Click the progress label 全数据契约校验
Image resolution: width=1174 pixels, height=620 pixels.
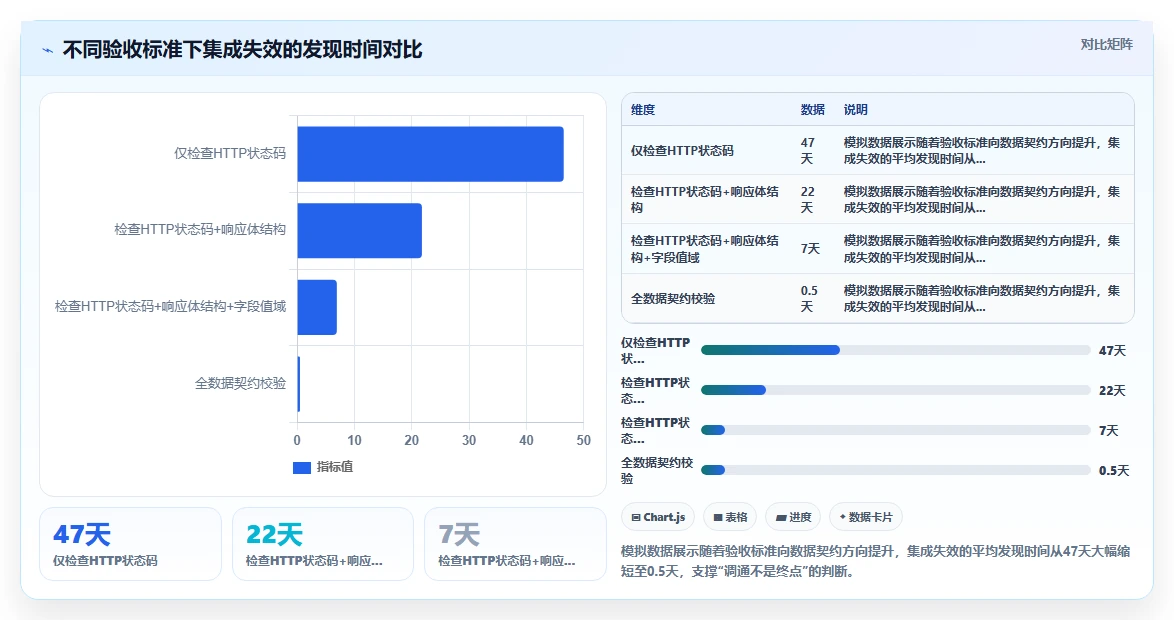(x=657, y=470)
